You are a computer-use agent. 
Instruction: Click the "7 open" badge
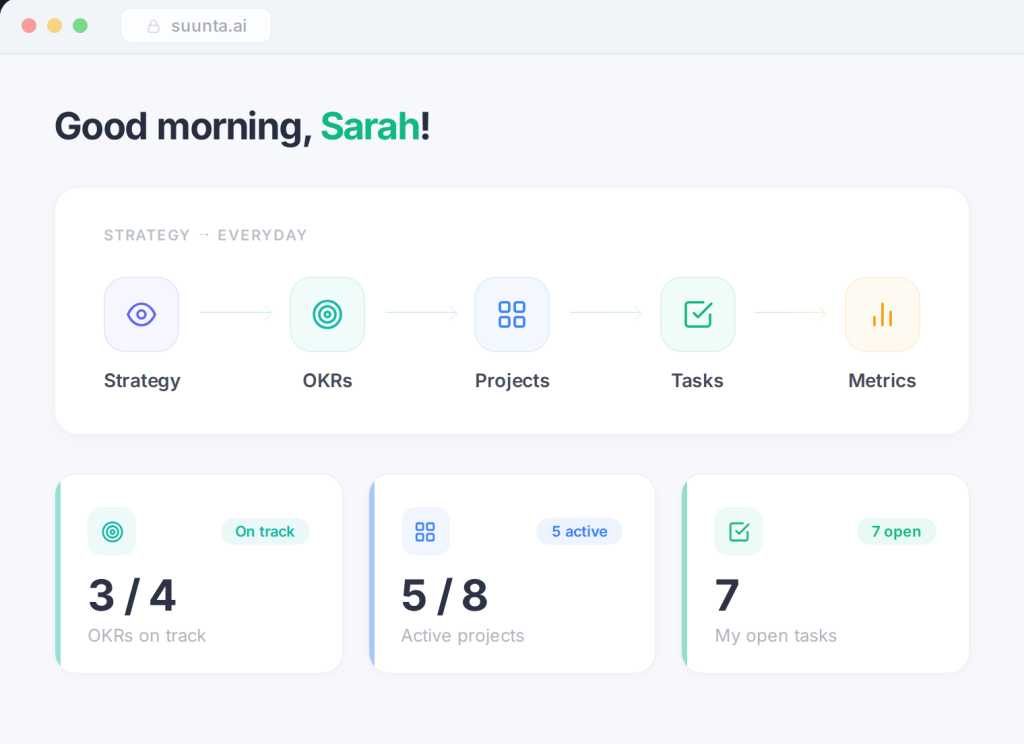click(x=896, y=531)
